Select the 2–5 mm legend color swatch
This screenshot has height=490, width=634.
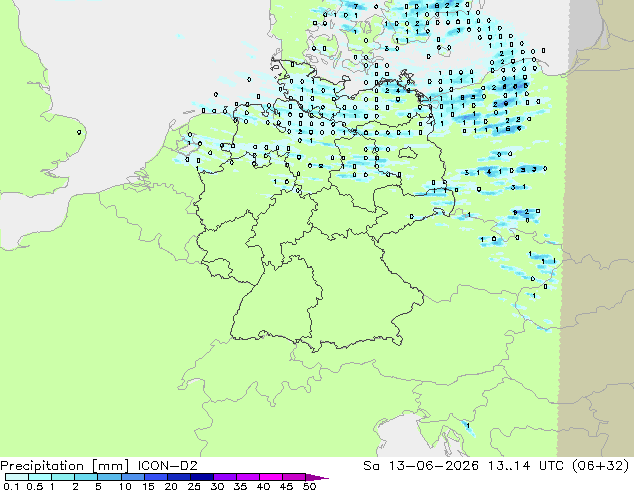tap(86, 477)
